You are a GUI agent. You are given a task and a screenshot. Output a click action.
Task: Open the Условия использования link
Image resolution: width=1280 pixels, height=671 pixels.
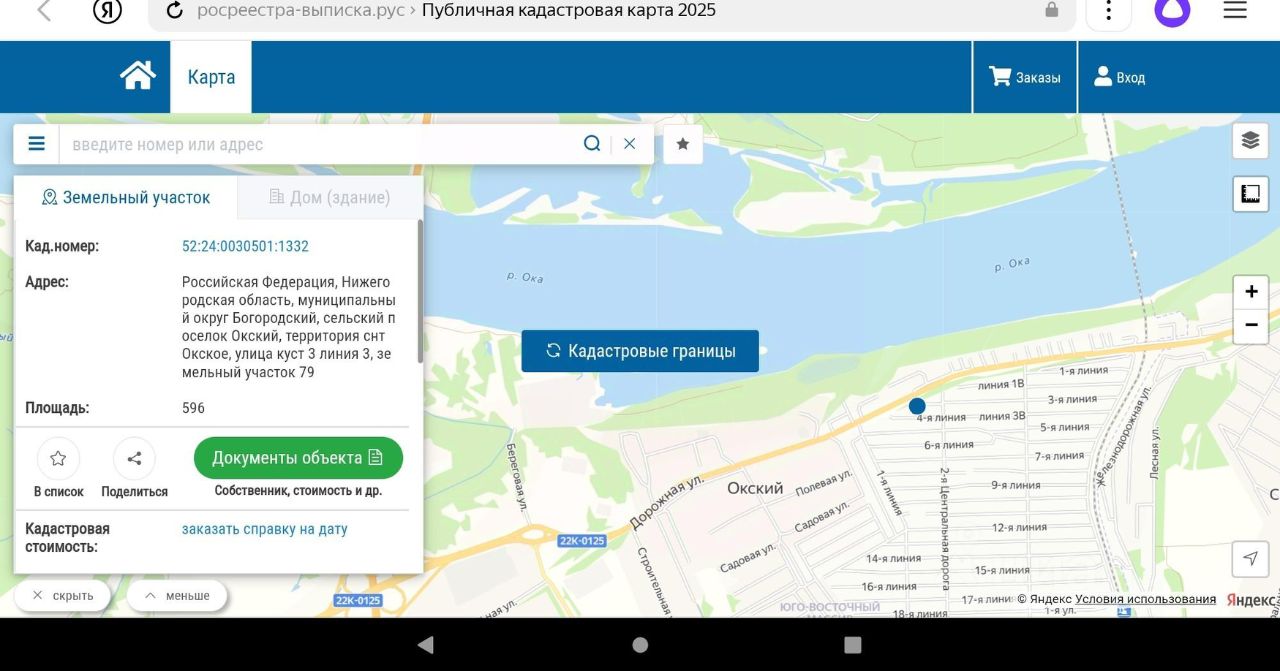1146,599
